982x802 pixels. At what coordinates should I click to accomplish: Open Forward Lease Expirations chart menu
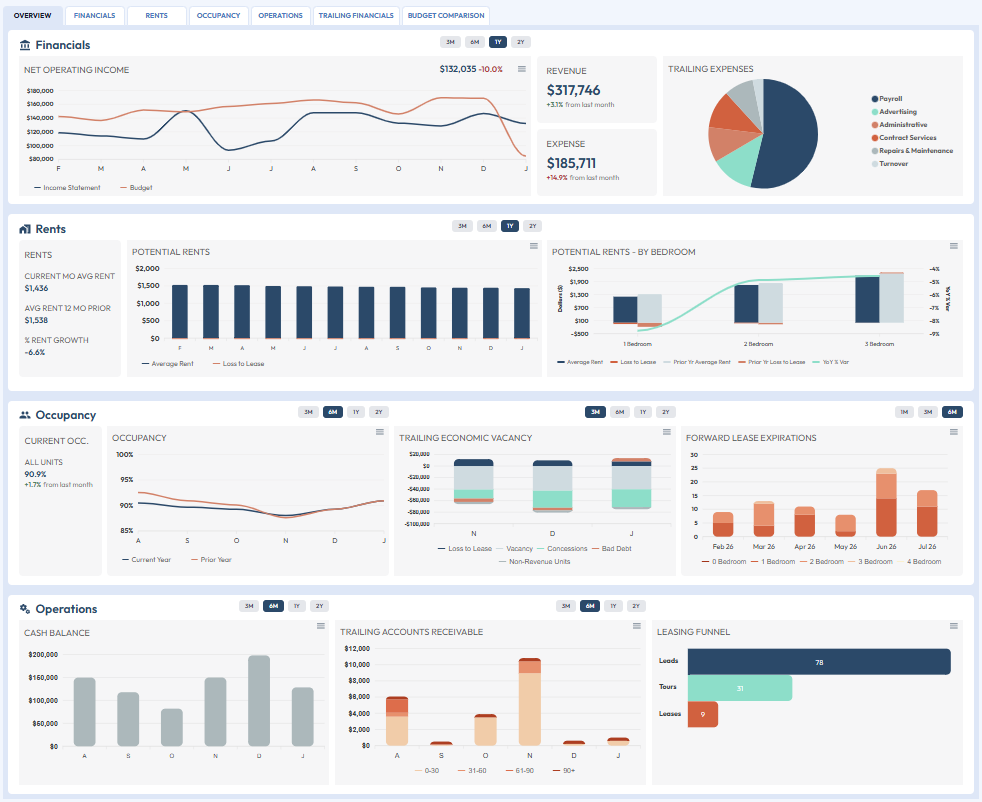pyautogui.click(x=954, y=432)
